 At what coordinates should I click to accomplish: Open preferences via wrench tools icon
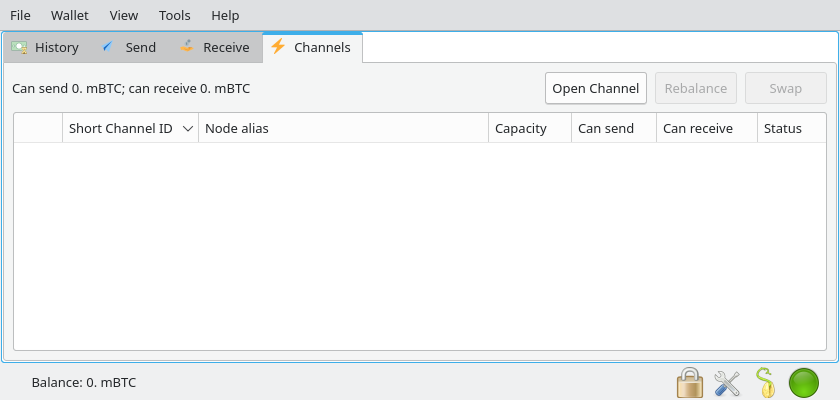(x=727, y=382)
